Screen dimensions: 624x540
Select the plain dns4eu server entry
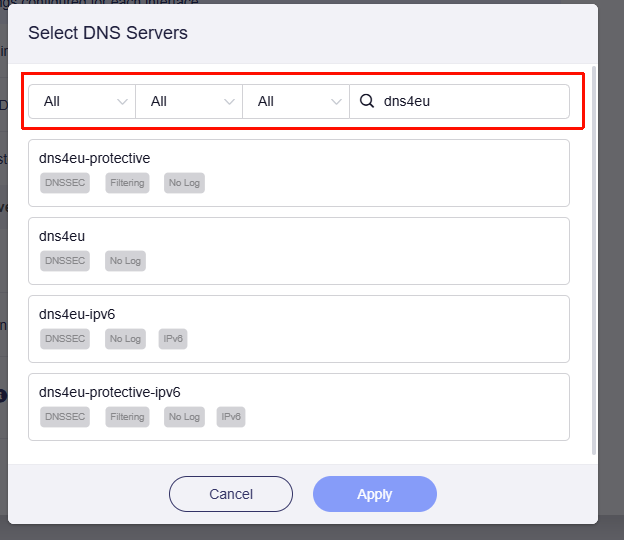click(x=299, y=237)
